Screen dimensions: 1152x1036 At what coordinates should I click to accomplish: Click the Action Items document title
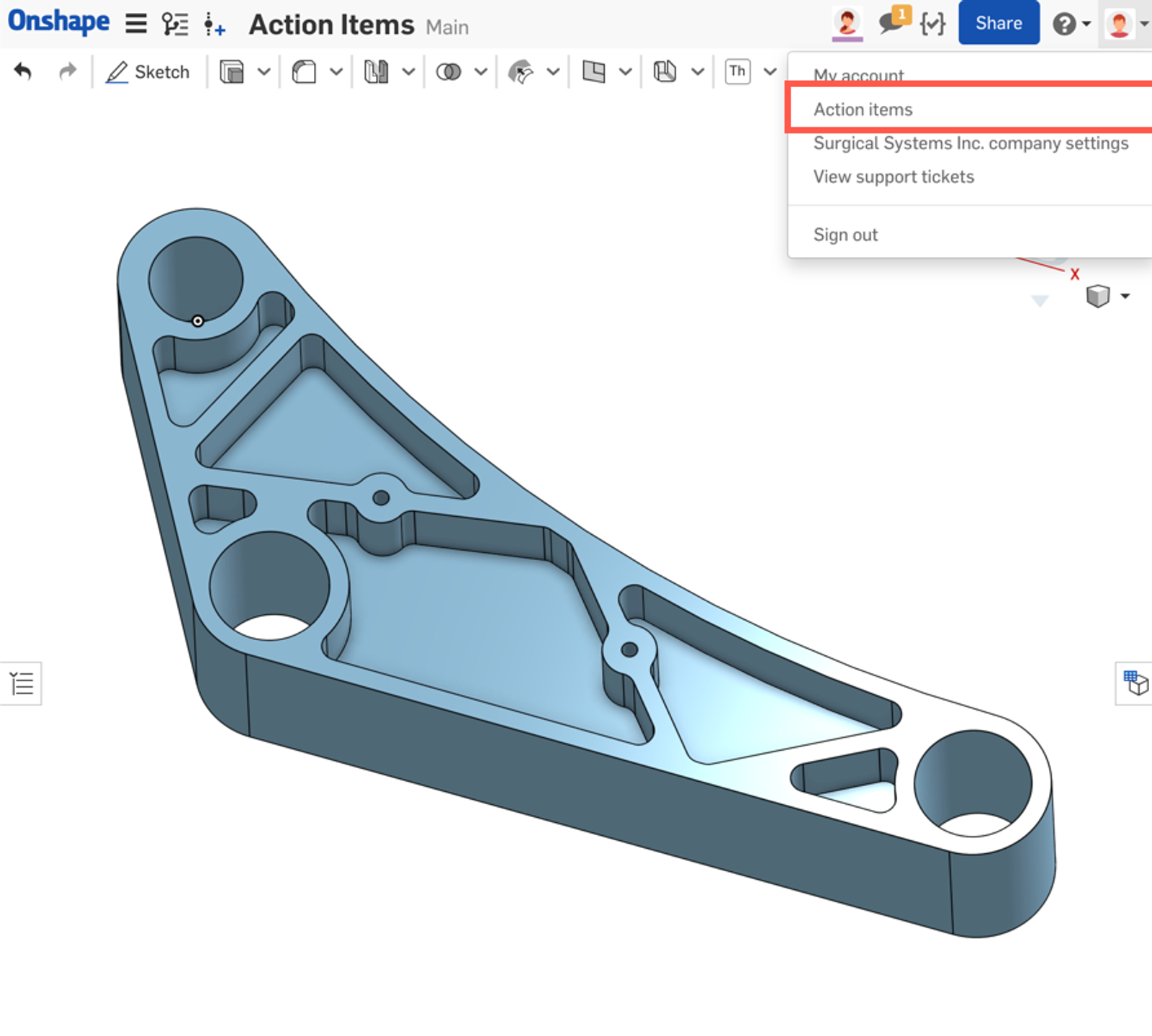[331, 25]
